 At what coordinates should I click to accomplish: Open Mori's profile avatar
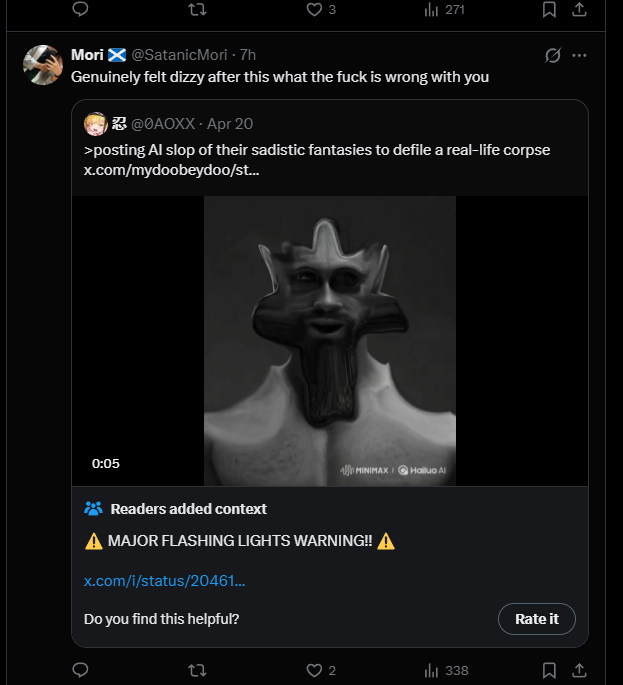tap(44, 65)
